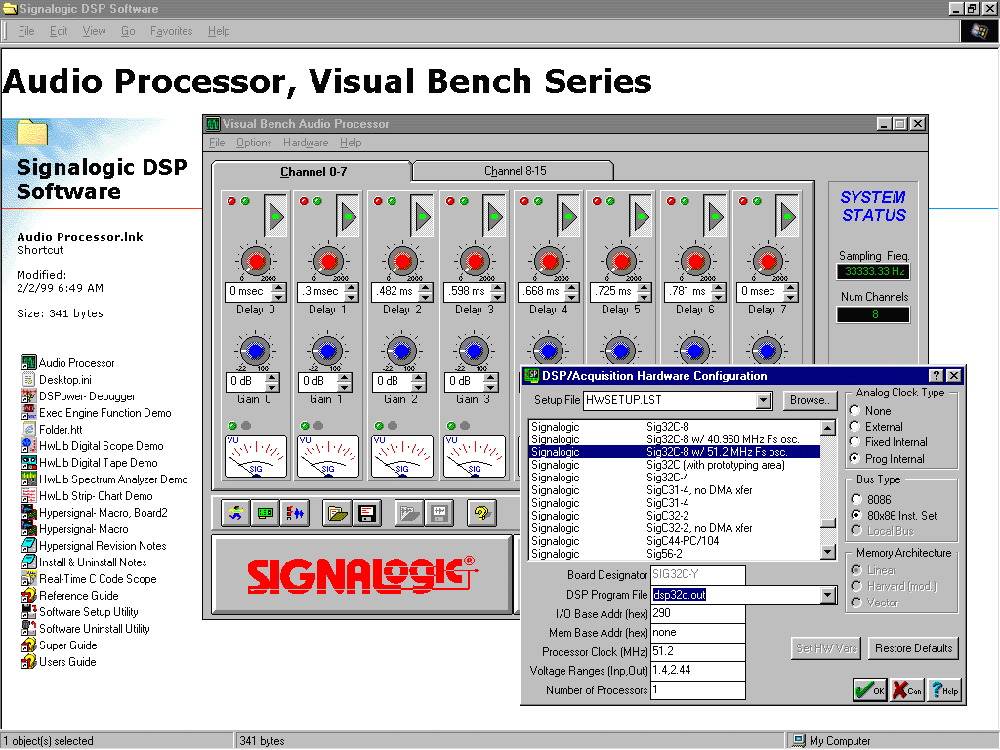Select External analog clock type
1000x750 pixels.
(855, 427)
